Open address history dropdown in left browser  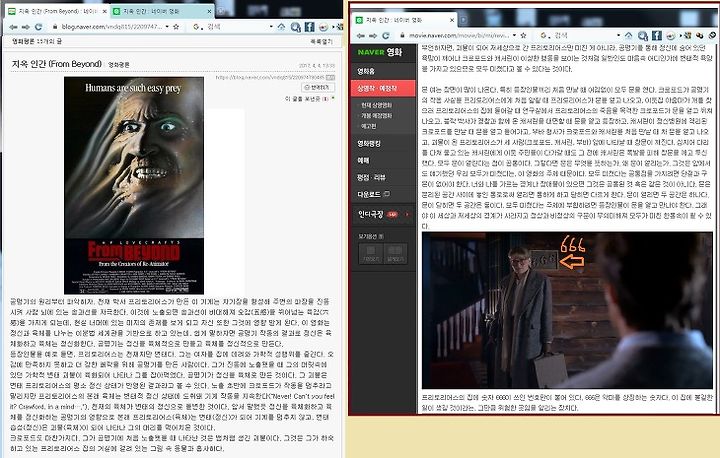[167, 27]
